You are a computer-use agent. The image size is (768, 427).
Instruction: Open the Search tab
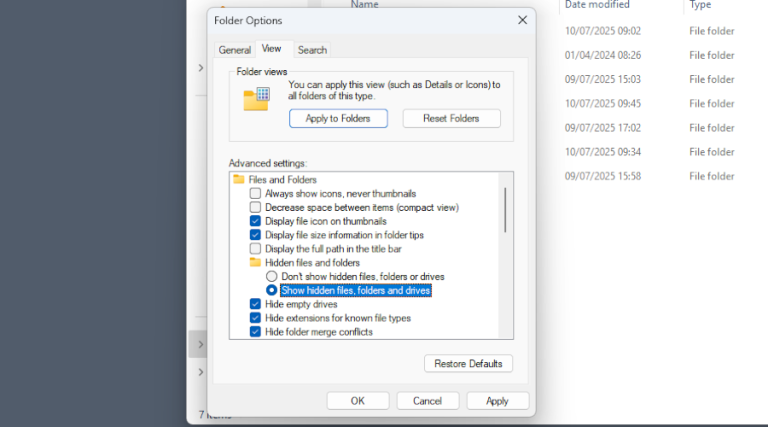click(x=312, y=50)
